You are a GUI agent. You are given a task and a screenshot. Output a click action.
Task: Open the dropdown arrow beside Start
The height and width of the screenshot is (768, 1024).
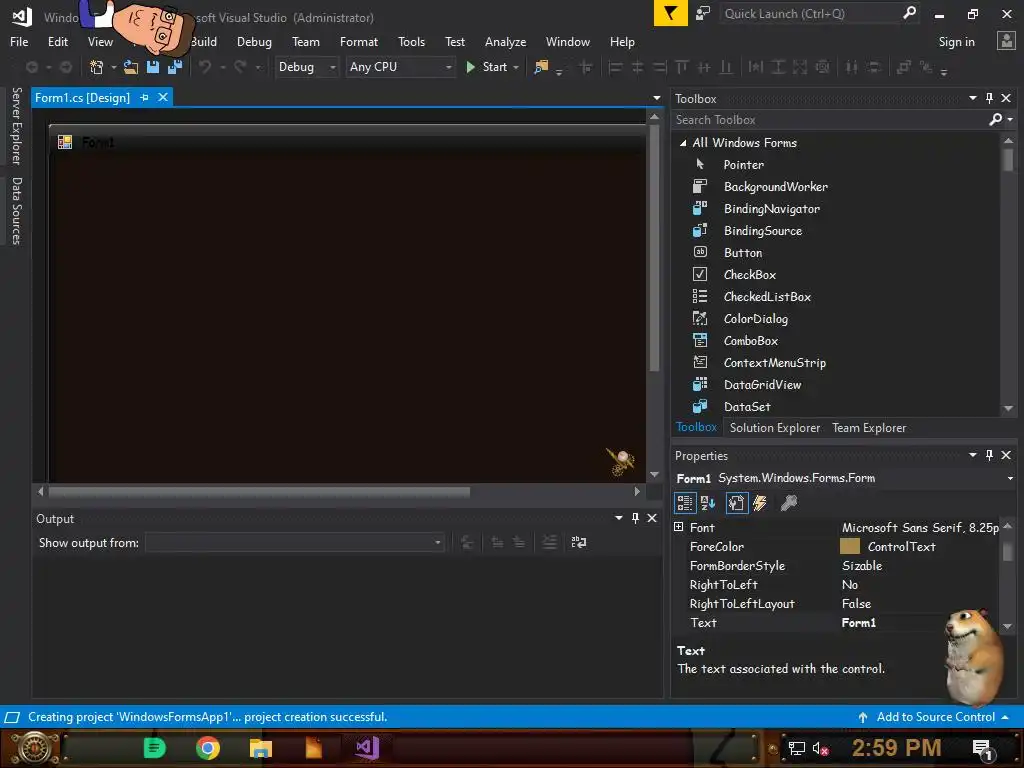516,67
